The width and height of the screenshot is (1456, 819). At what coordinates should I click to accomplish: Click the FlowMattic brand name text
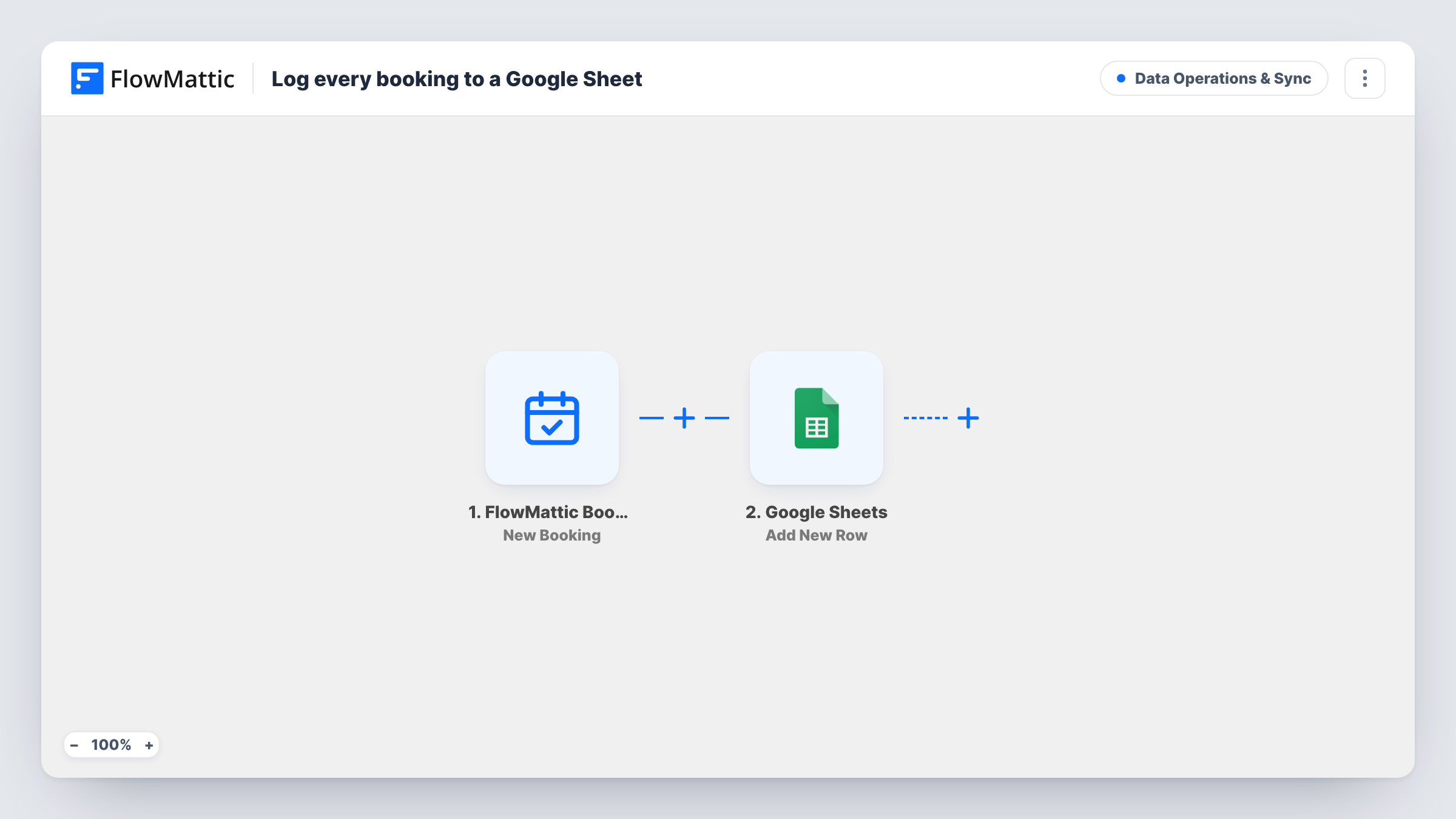point(172,79)
